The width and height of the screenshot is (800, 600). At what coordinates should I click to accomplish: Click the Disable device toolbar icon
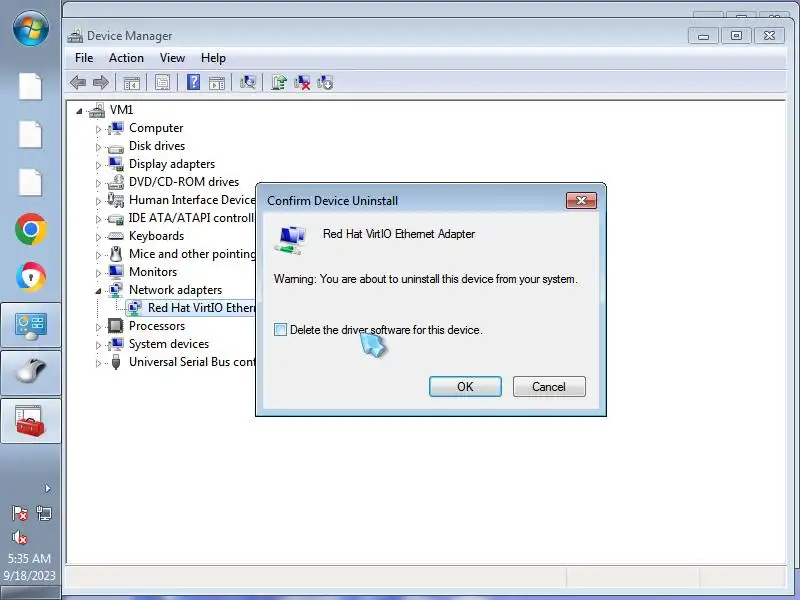coord(325,82)
